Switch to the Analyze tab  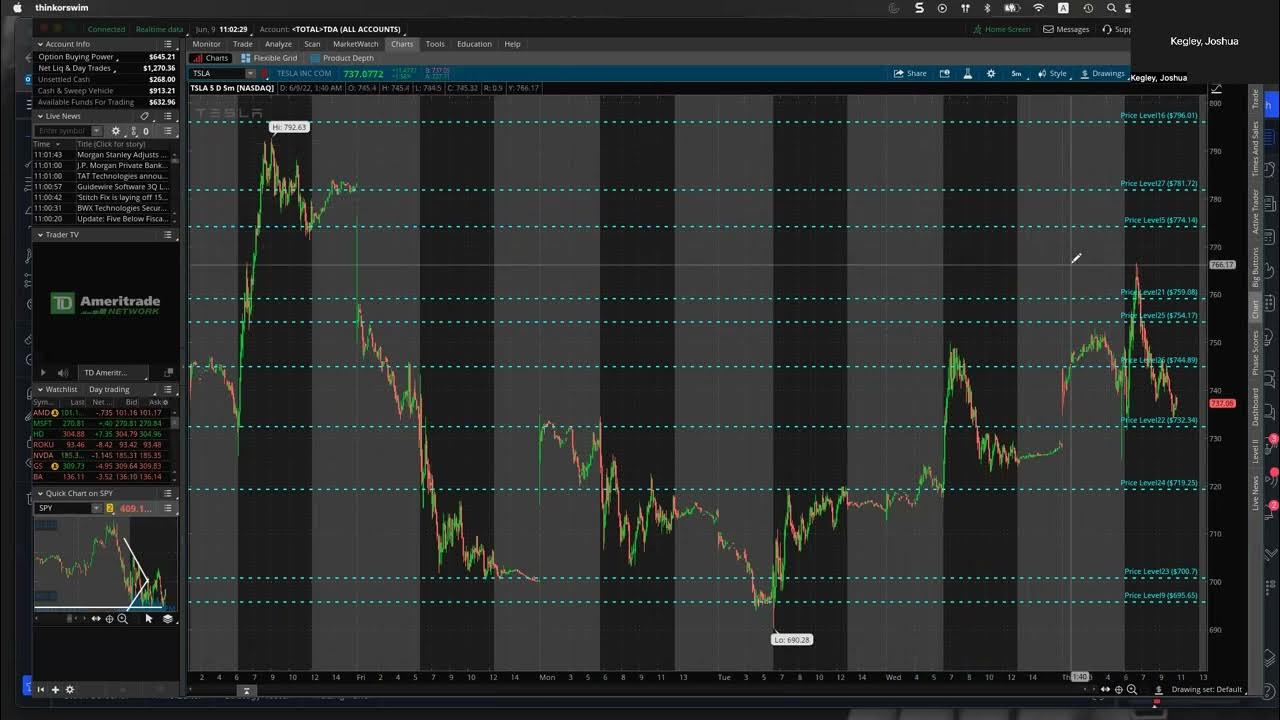pos(278,44)
